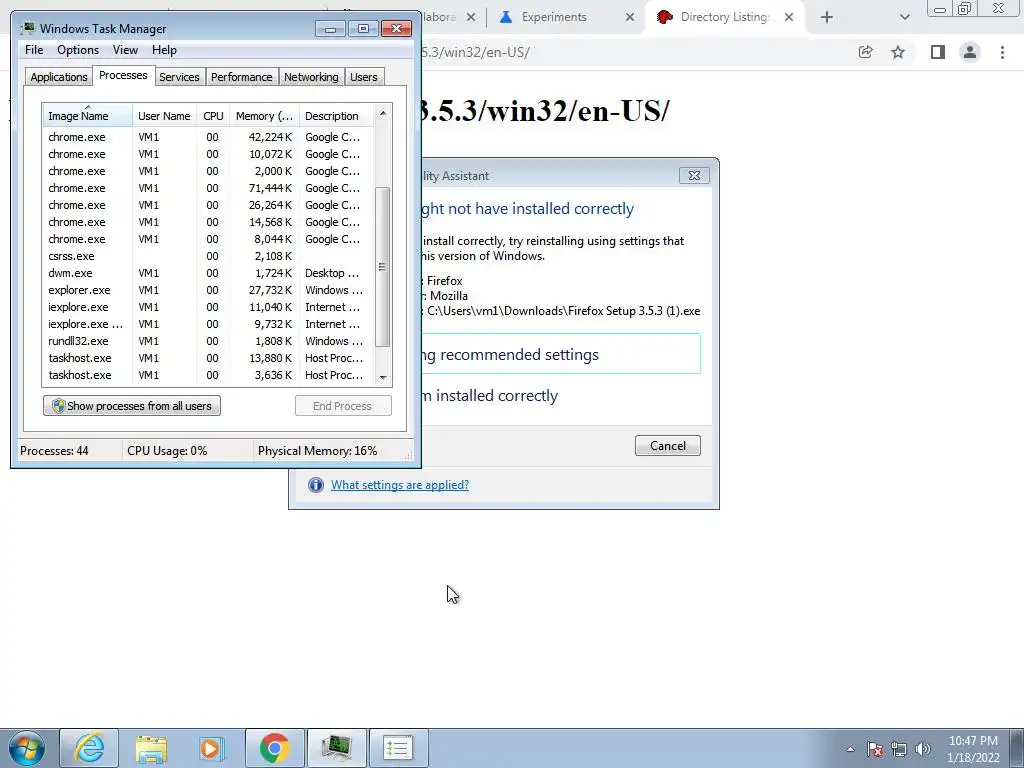Screen dimensions: 1024x768
Task: Click the process list scrollbar thumb
Action: 383,266
